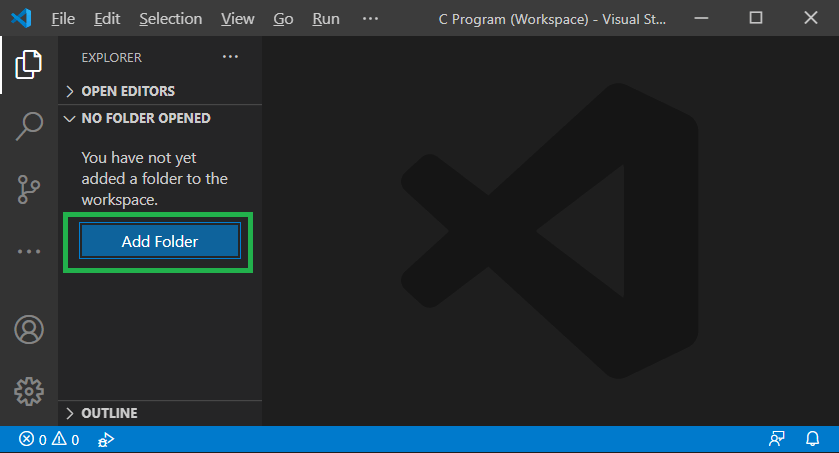This screenshot has height=453, width=839.
Task: Open the View menu
Action: point(238,19)
